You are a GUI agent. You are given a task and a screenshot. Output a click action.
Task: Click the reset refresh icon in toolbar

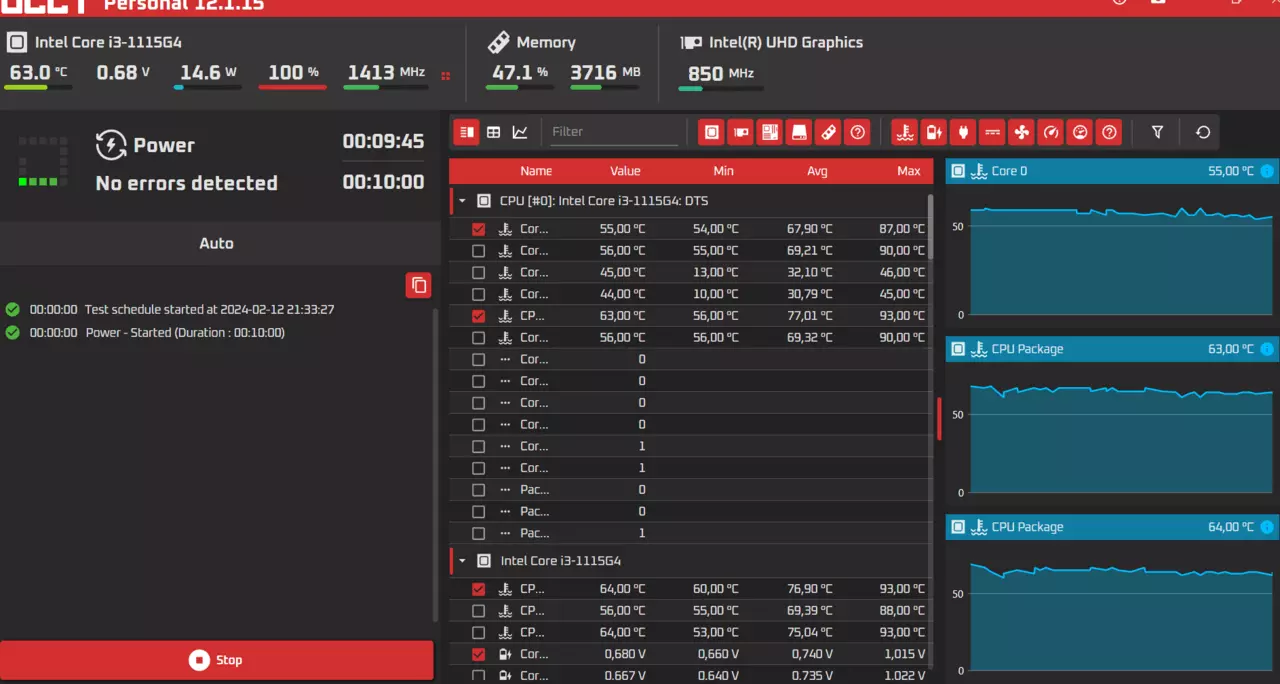[1203, 132]
